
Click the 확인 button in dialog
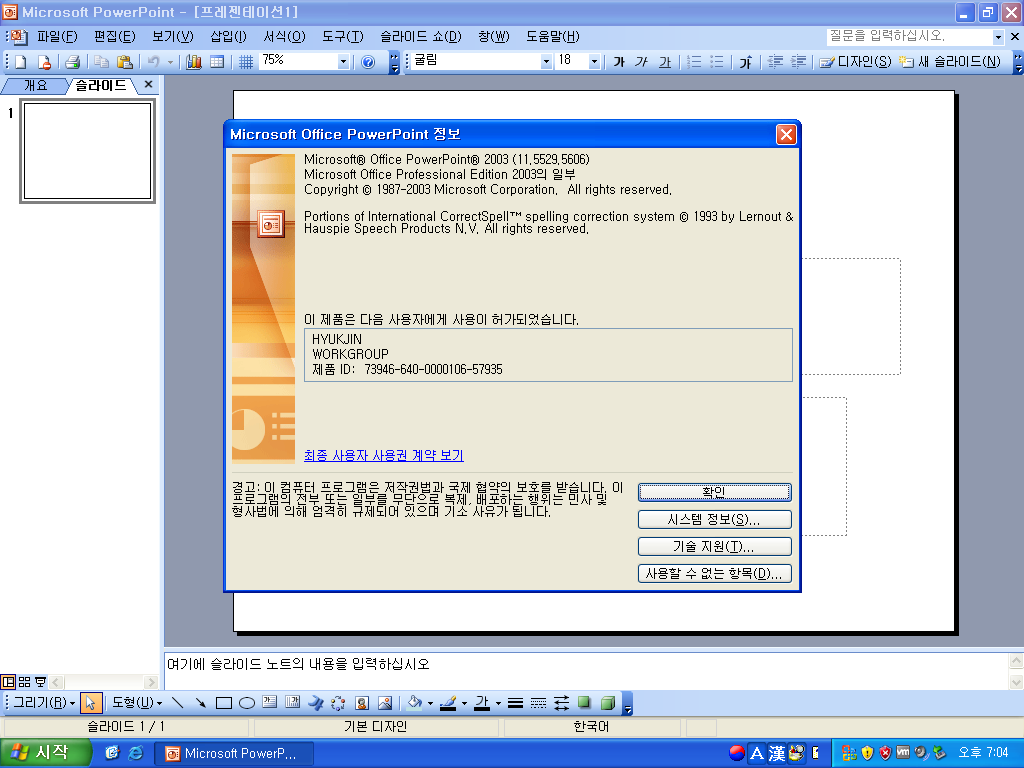714,492
